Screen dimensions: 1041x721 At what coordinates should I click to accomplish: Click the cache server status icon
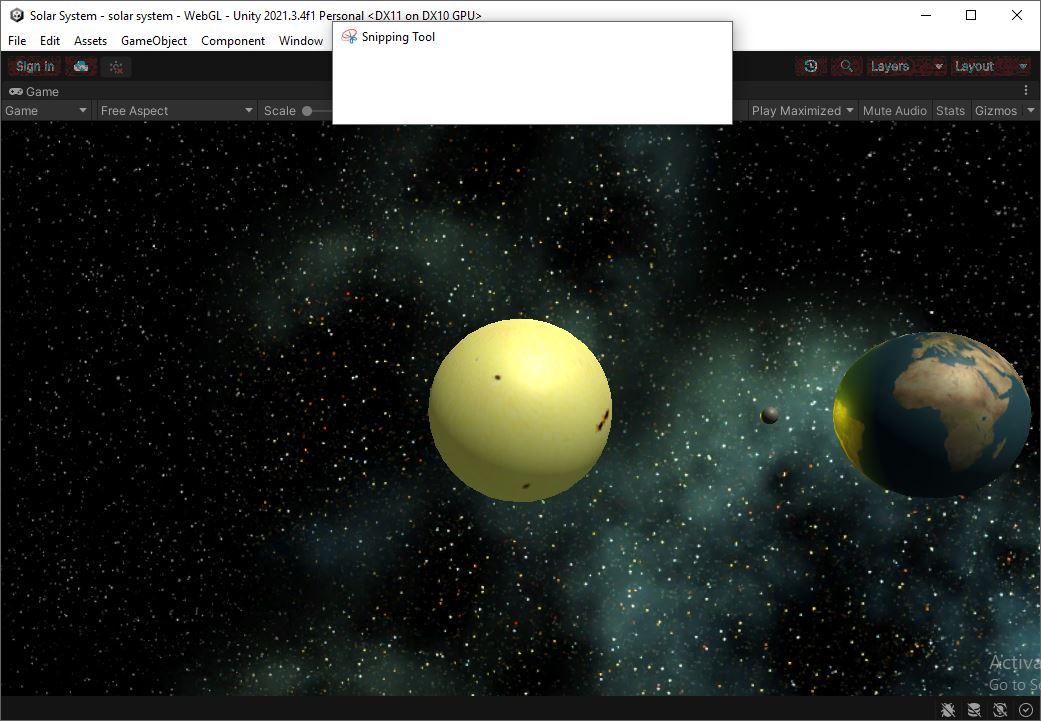[973, 709]
